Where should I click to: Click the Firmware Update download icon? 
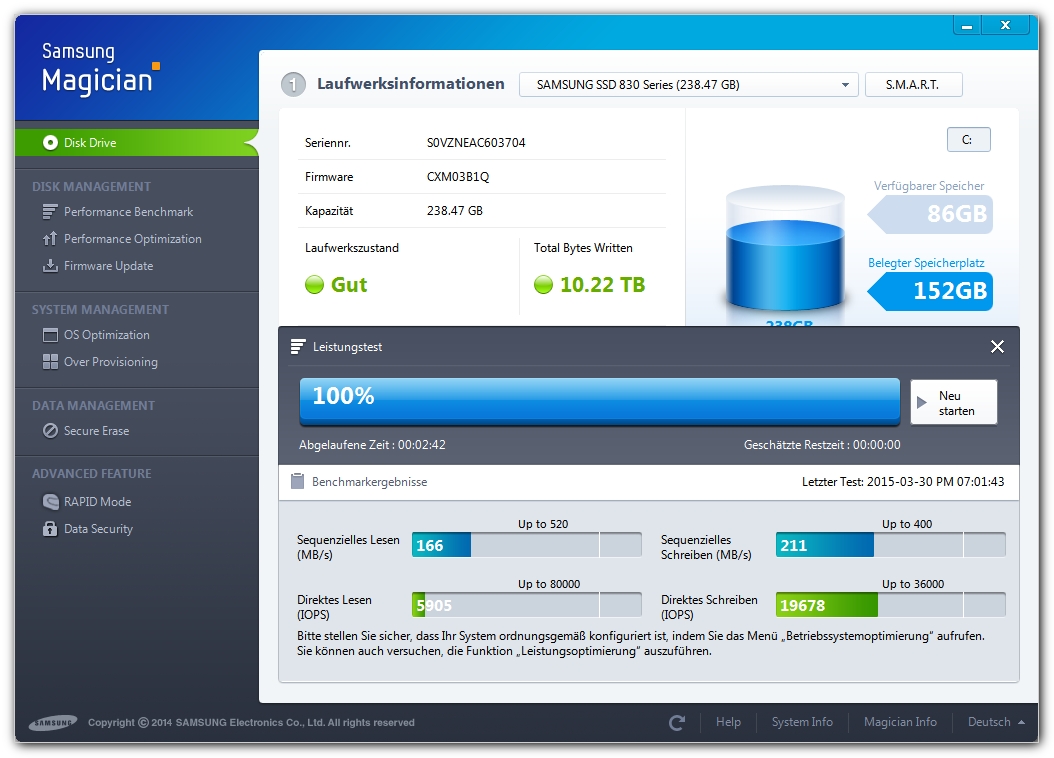50,266
